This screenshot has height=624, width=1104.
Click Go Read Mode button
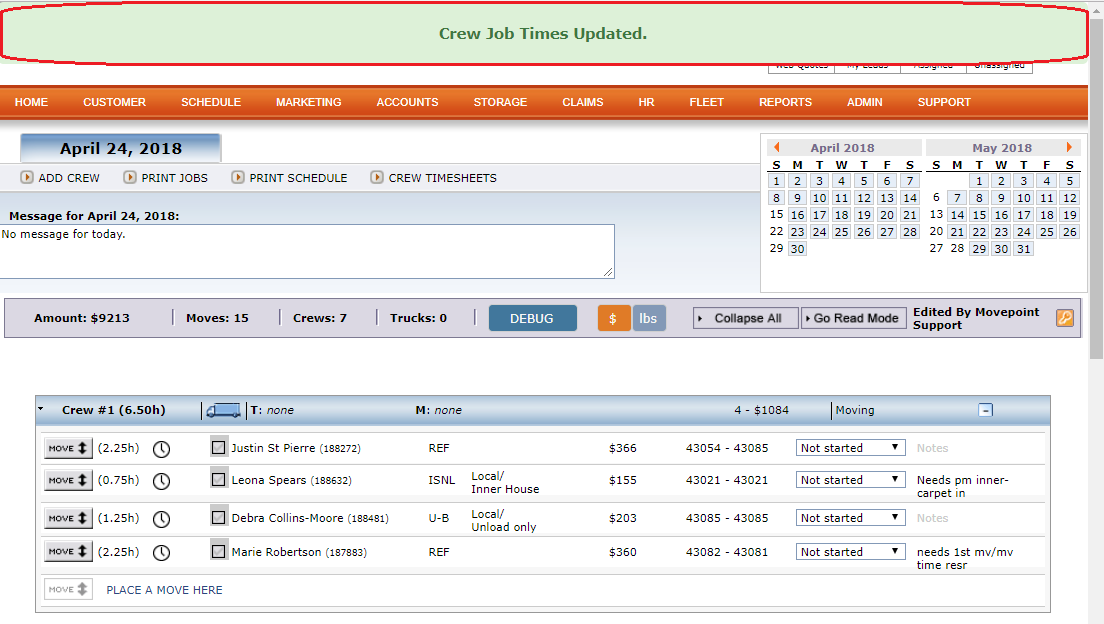click(x=854, y=318)
